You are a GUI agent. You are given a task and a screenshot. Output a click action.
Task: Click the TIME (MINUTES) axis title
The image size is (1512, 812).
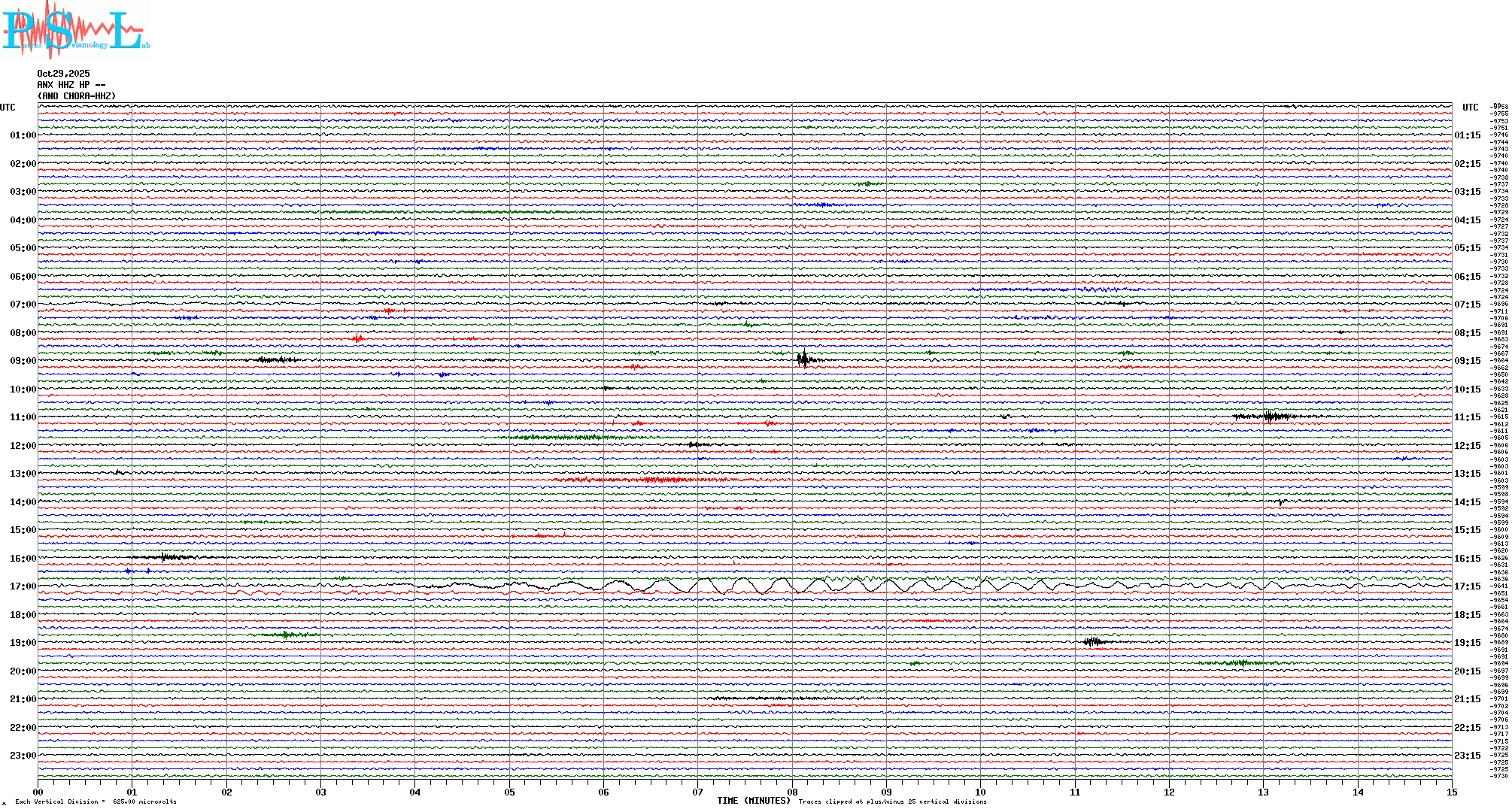point(754,801)
